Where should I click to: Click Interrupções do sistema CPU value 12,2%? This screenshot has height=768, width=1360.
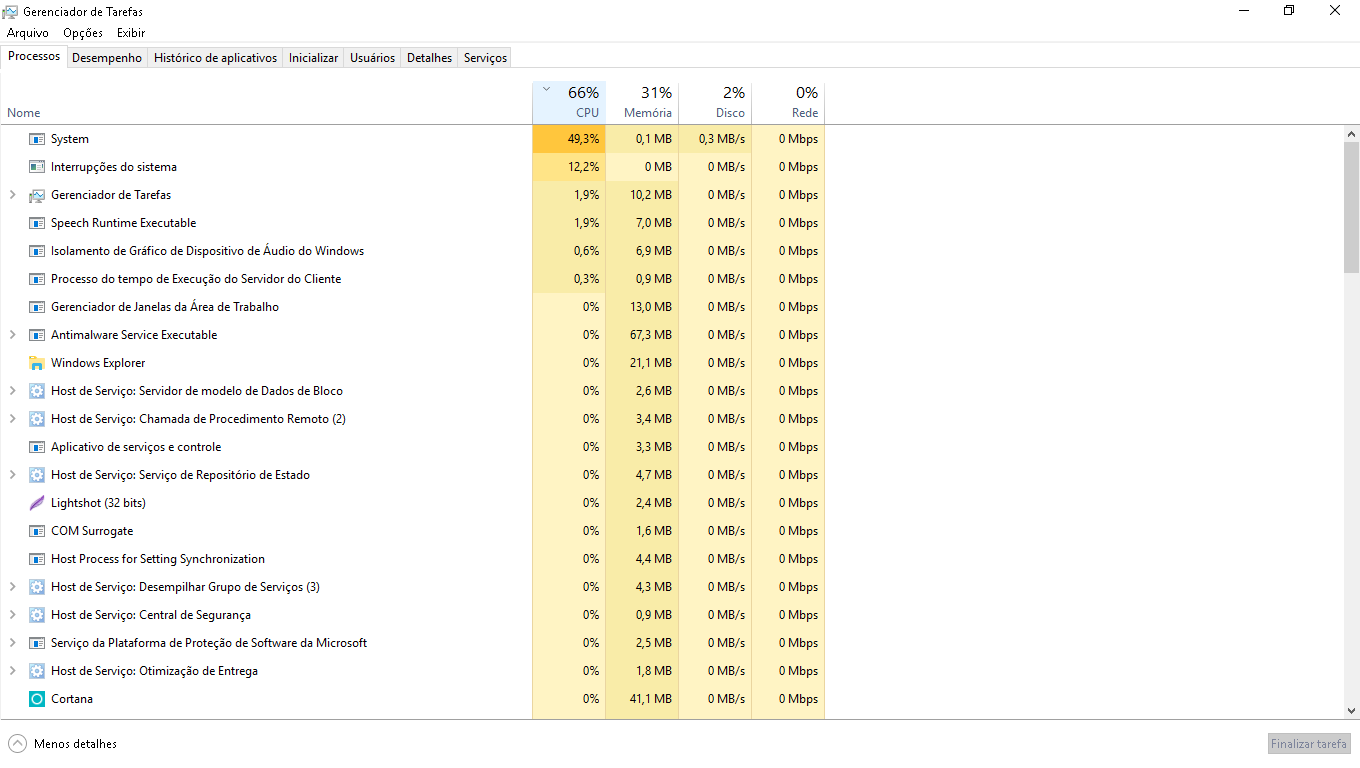pyautogui.click(x=583, y=167)
